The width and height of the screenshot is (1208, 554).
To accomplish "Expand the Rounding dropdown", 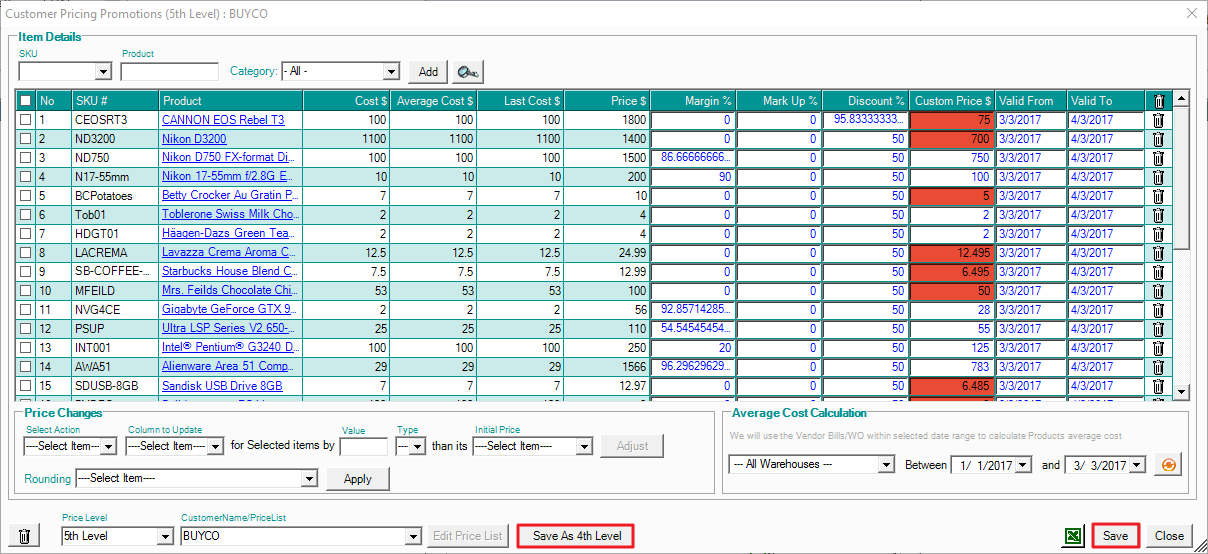I will click(x=308, y=479).
